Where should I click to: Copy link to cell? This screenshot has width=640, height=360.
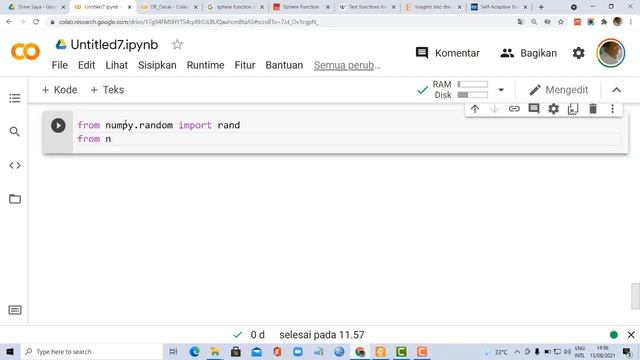pos(514,109)
